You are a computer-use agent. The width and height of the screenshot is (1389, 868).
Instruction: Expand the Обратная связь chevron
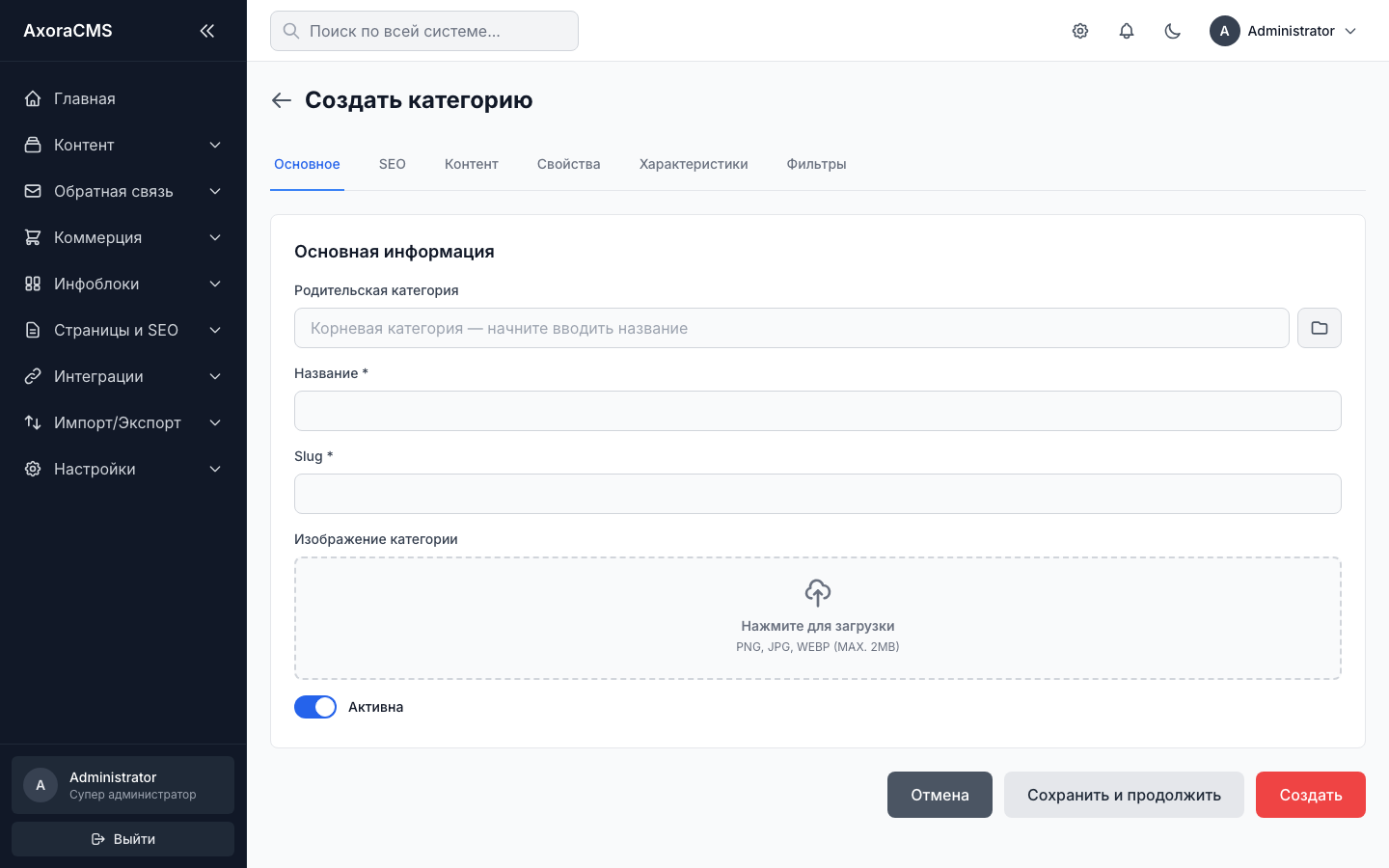click(215, 191)
